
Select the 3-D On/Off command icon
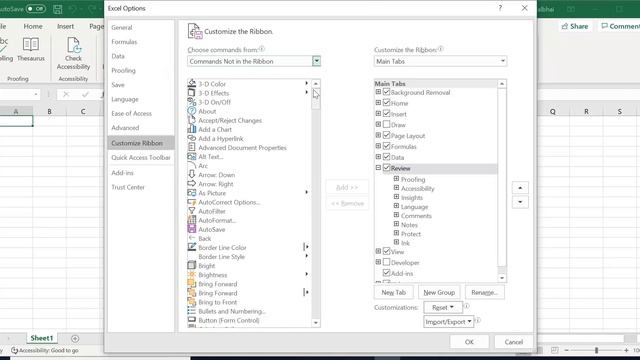pyautogui.click(x=191, y=102)
